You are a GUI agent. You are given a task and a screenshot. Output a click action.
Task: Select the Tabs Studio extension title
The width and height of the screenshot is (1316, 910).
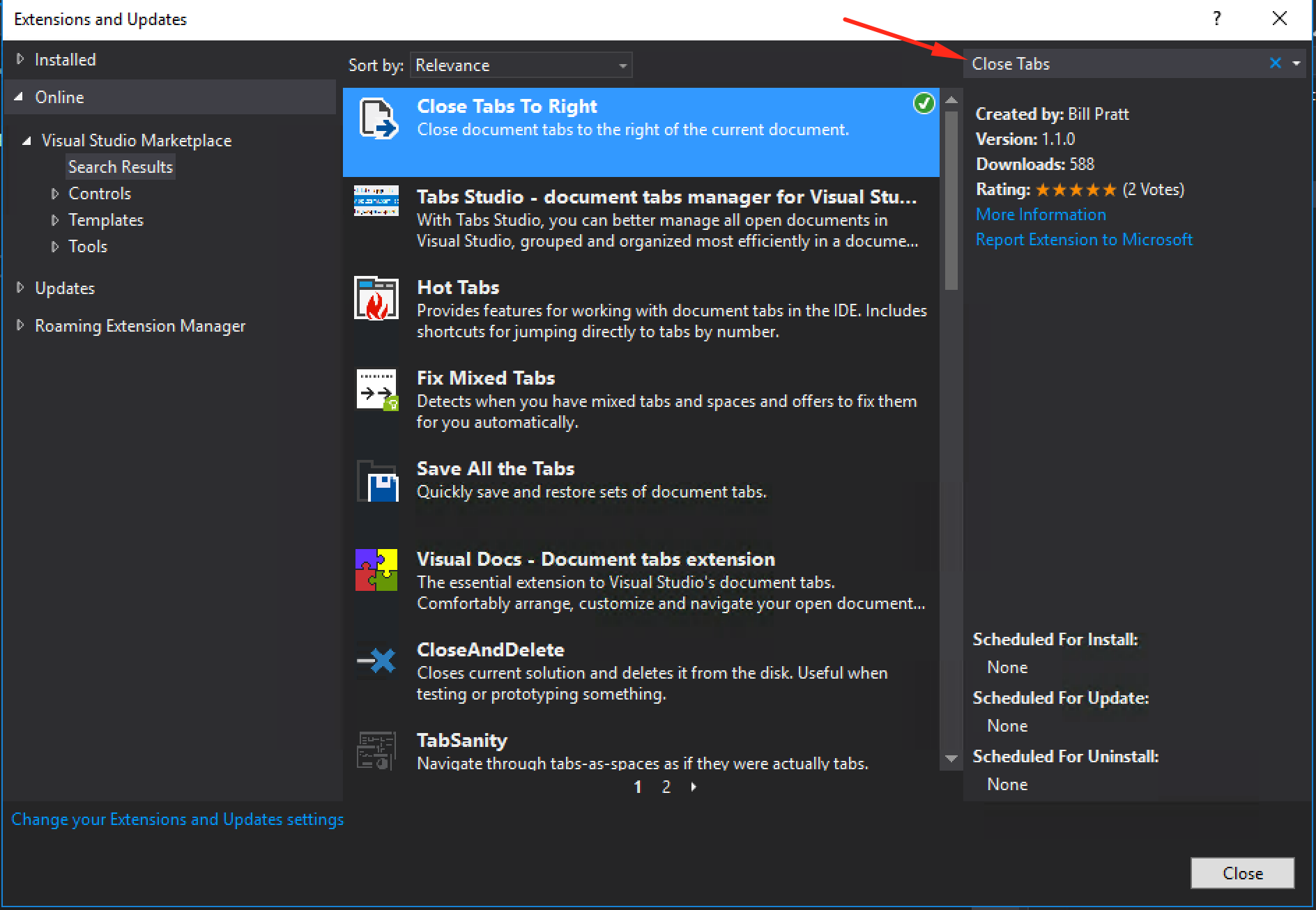[x=666, y=196]
